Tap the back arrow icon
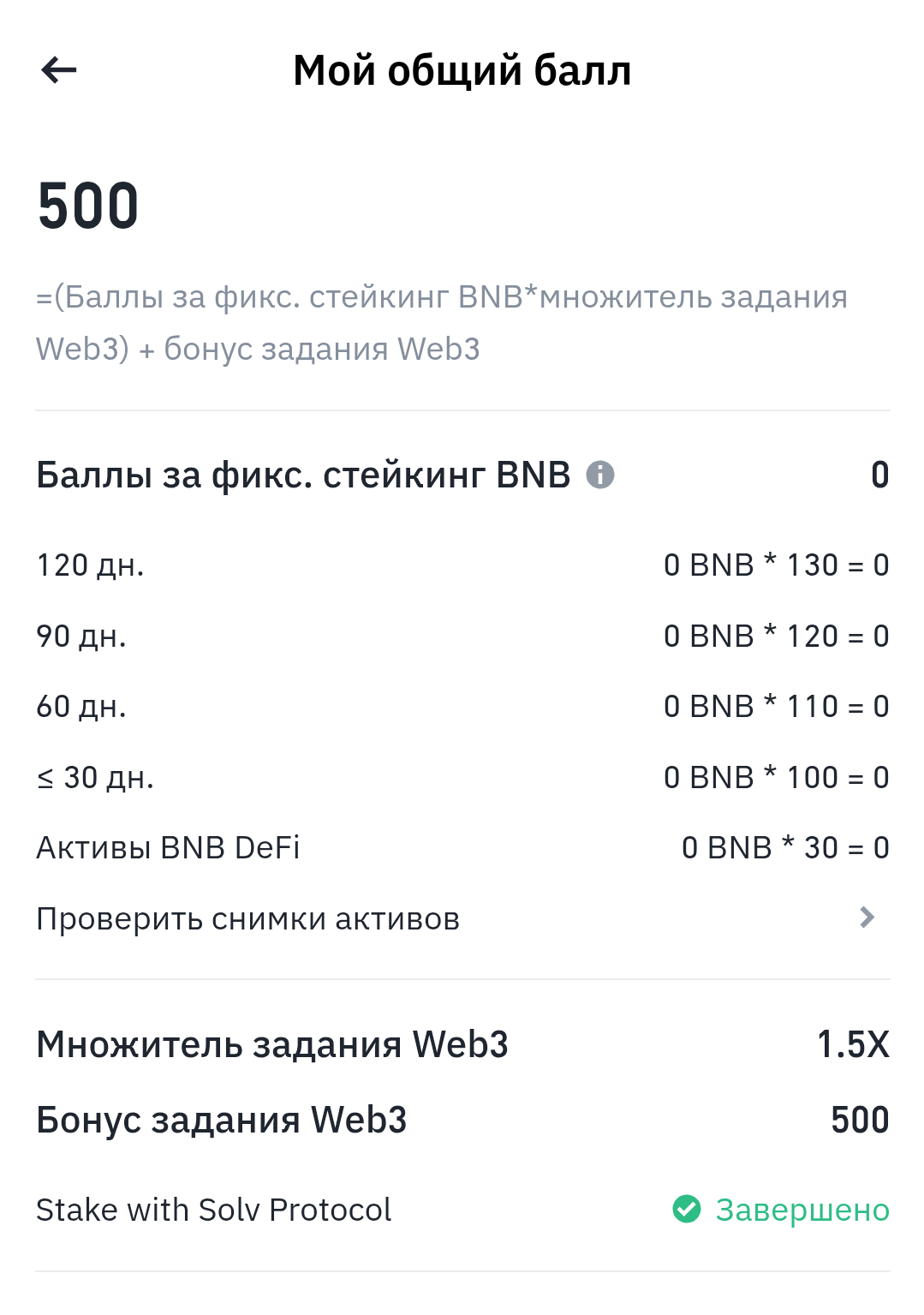The image size is (924, 1315). [x=59, y=70]
